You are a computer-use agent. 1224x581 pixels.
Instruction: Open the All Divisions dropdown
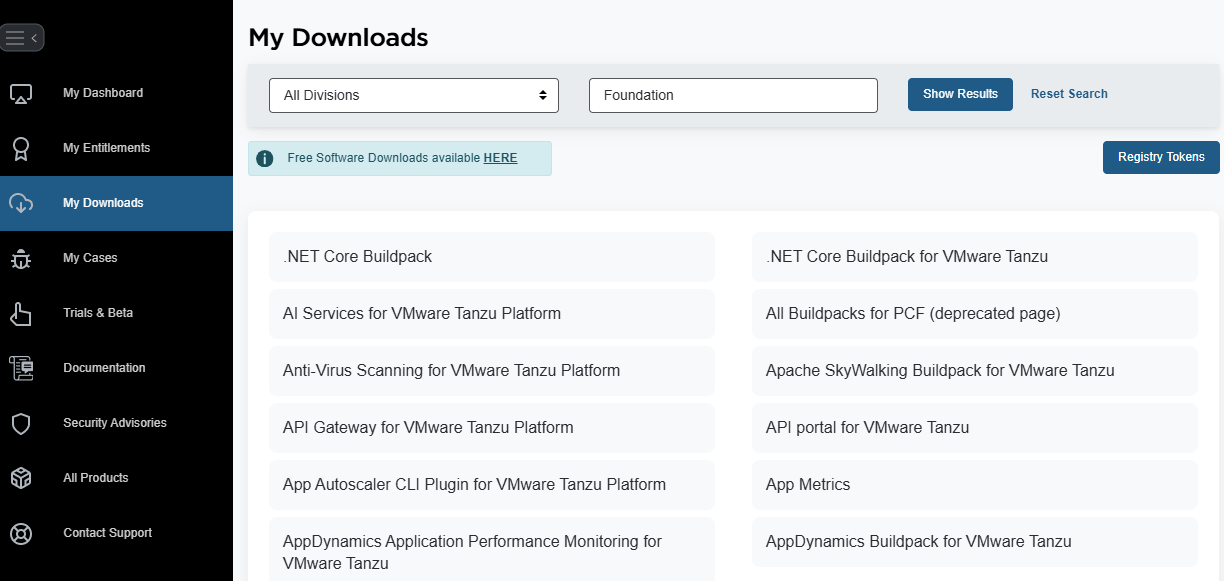[x=414, y=95]
